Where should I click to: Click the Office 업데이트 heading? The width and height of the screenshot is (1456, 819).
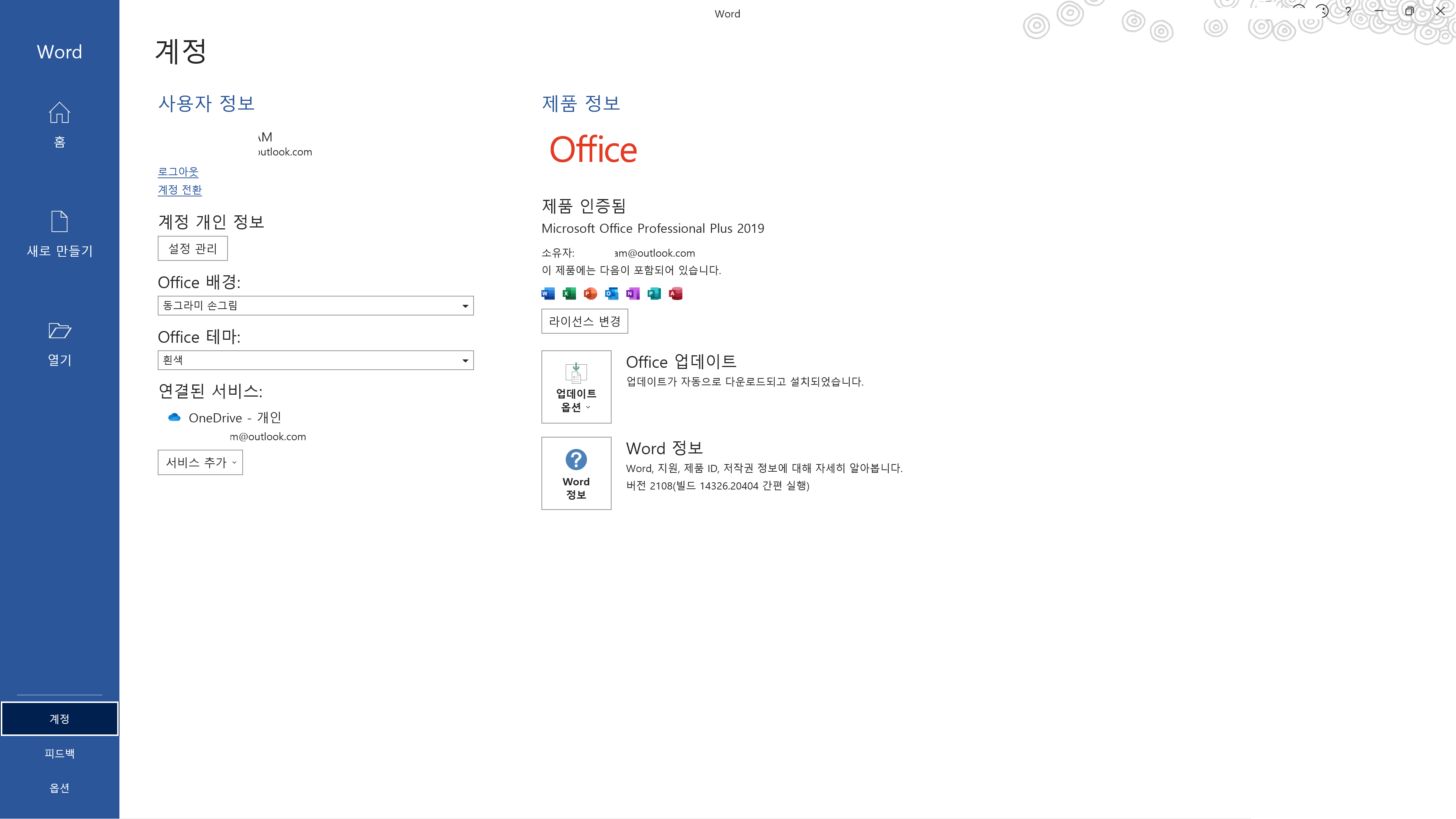[681, 361]
